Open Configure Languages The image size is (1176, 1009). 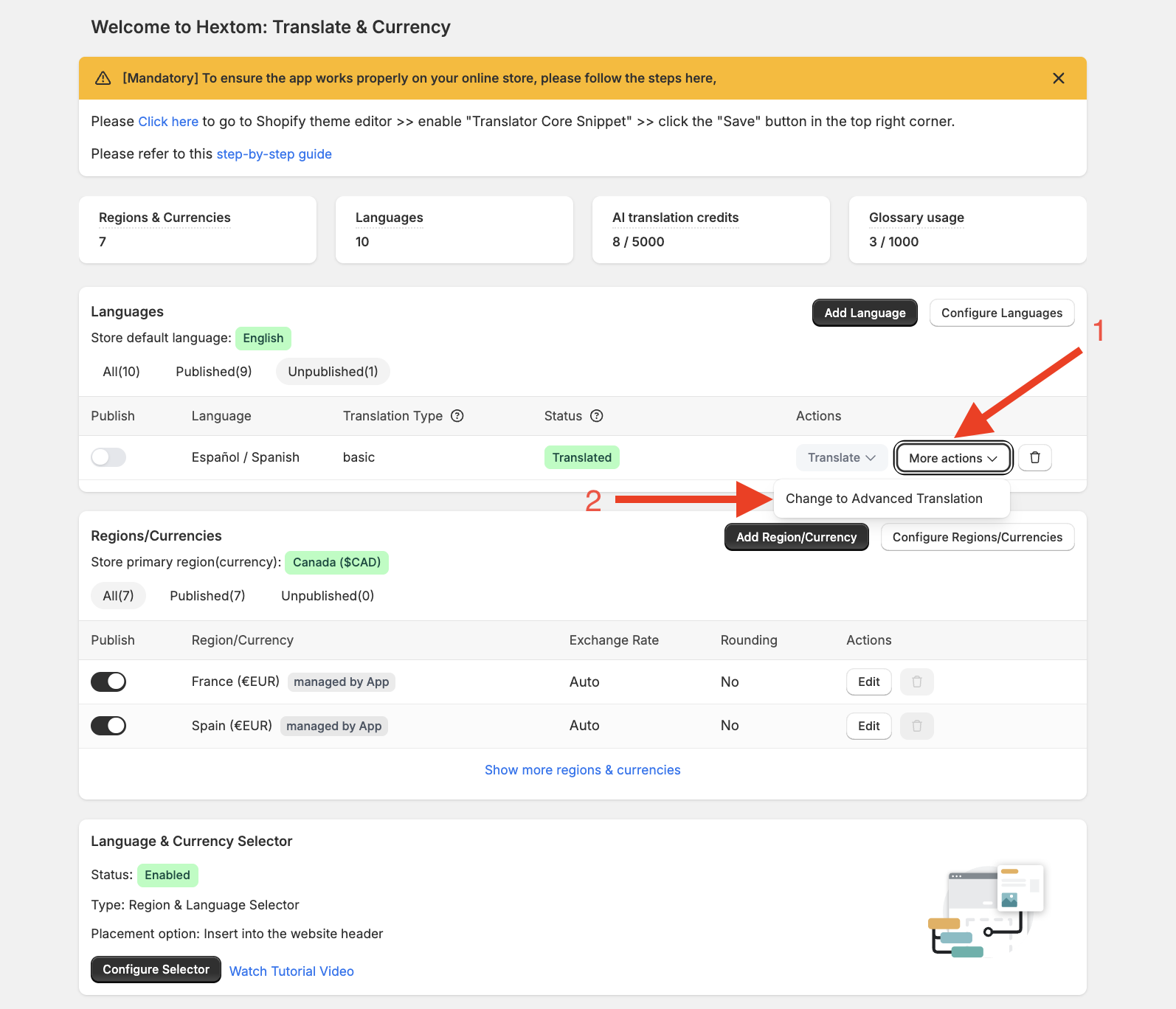click(x=1002, y=313)
